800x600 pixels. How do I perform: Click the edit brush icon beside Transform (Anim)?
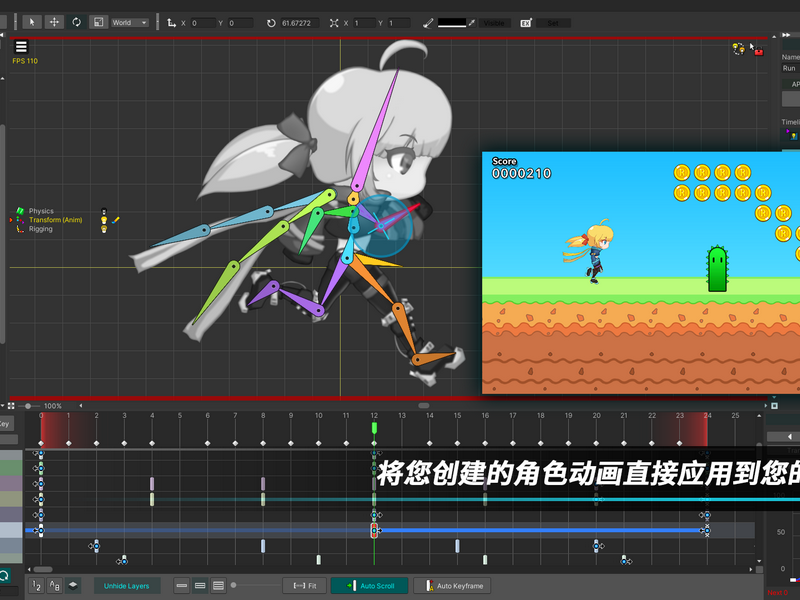(x=116, y=220)
